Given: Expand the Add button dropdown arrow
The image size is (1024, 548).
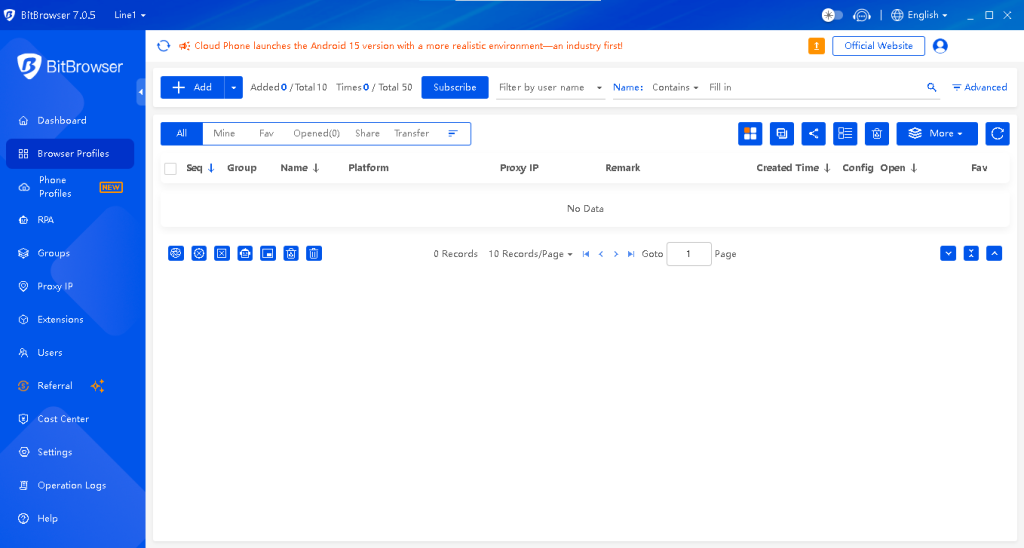Looking at the screenshot, I should click(233, 88).
